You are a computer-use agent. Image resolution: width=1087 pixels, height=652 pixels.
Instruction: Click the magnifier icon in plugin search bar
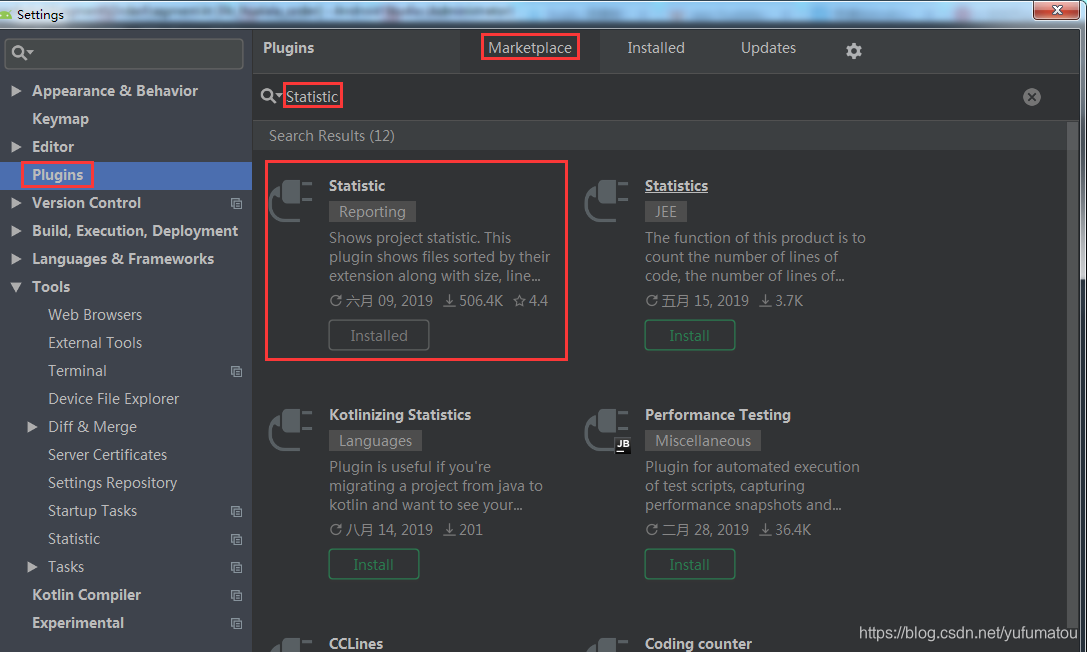point(268,96)
